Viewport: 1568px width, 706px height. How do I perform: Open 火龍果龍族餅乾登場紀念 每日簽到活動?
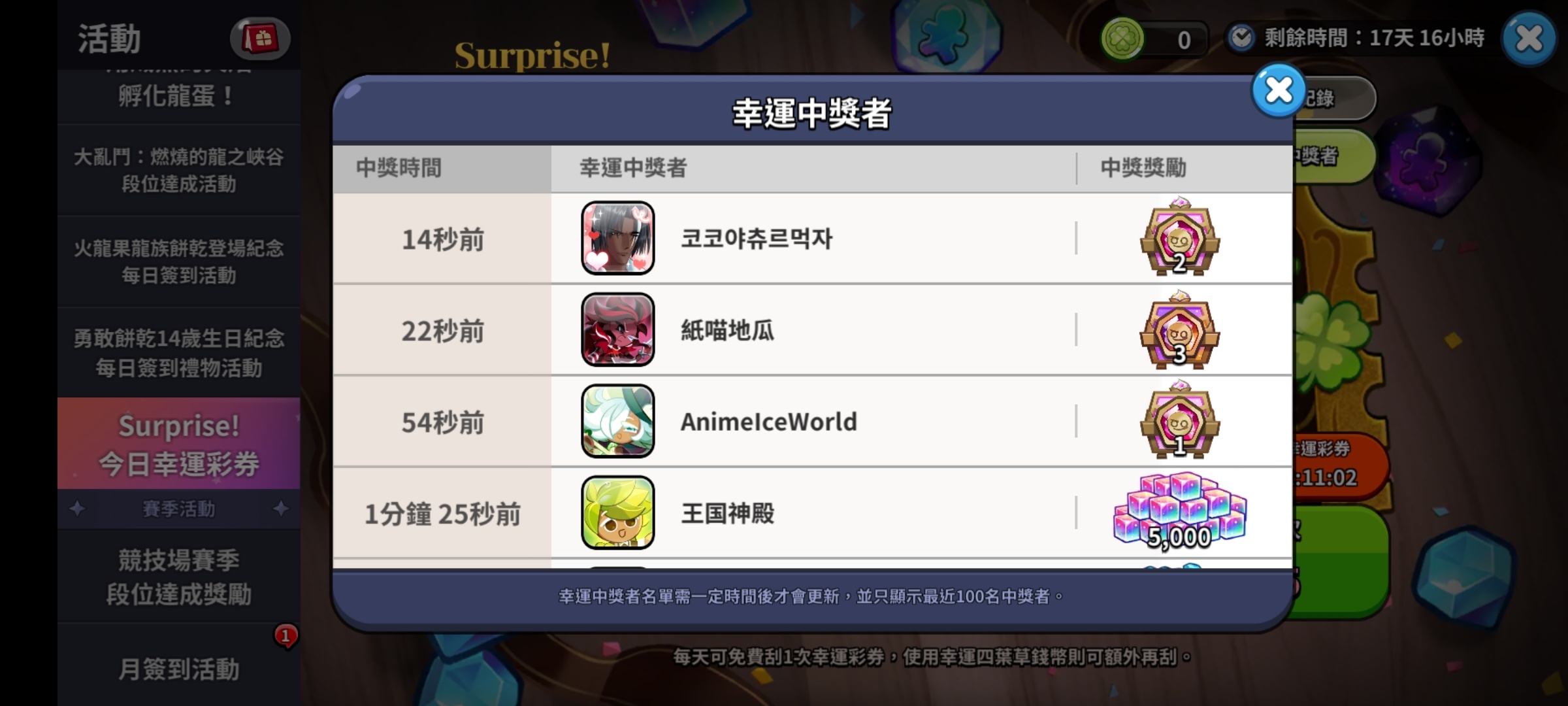click(x=178, y=261)
